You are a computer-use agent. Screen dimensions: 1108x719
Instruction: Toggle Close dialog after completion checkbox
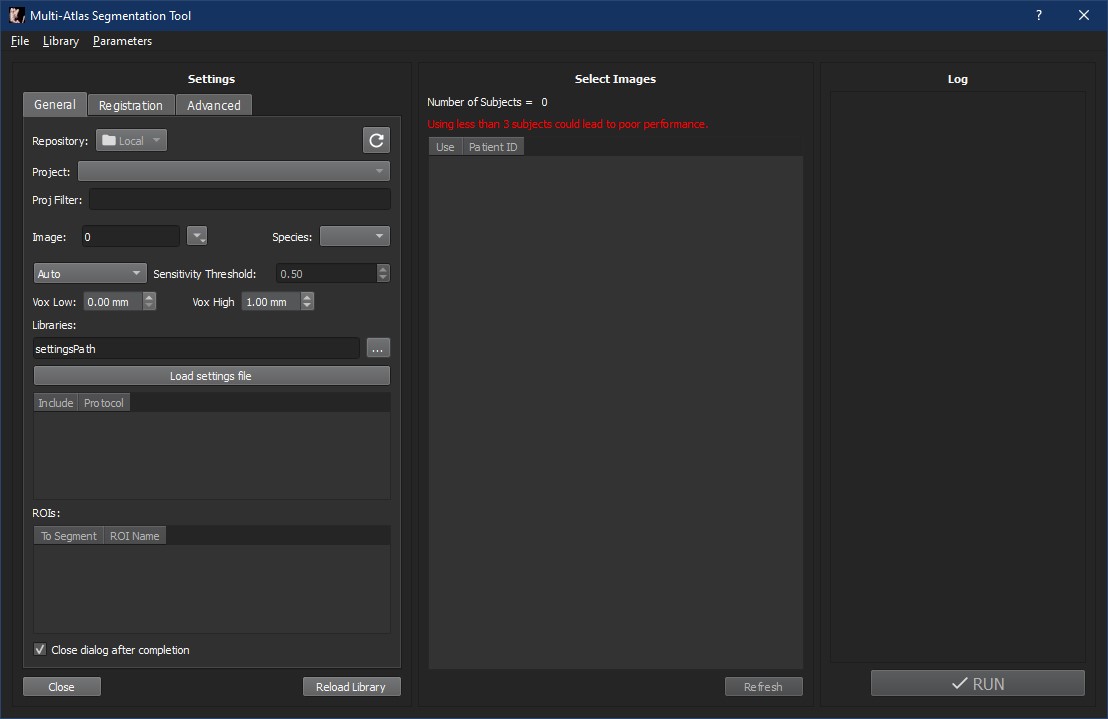click(40, 650)
